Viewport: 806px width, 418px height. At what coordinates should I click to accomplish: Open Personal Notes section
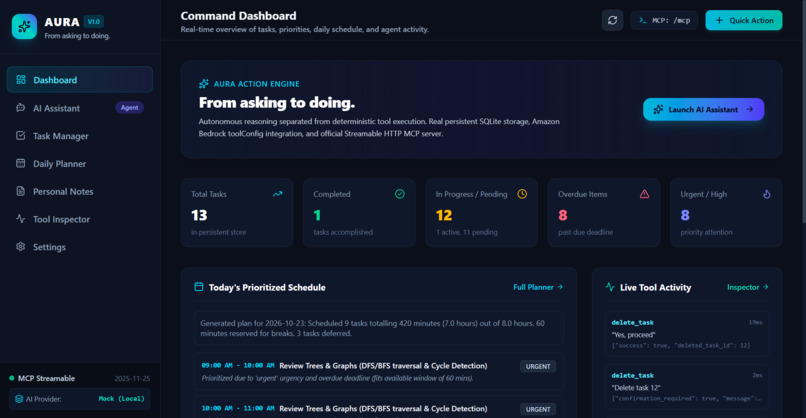coord(80,191)
